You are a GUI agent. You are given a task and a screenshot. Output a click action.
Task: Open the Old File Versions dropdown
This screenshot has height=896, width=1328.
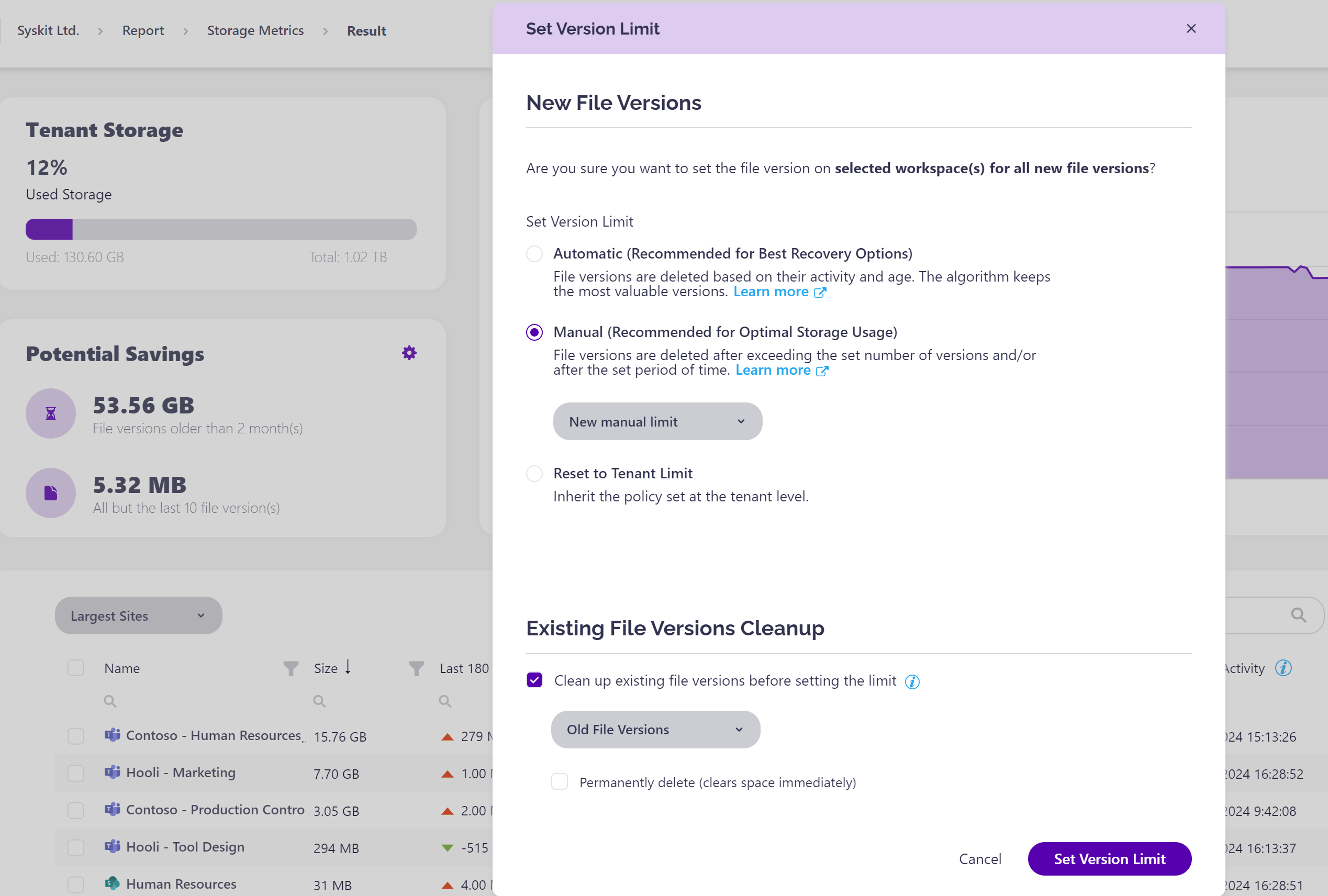coord(655,729)
